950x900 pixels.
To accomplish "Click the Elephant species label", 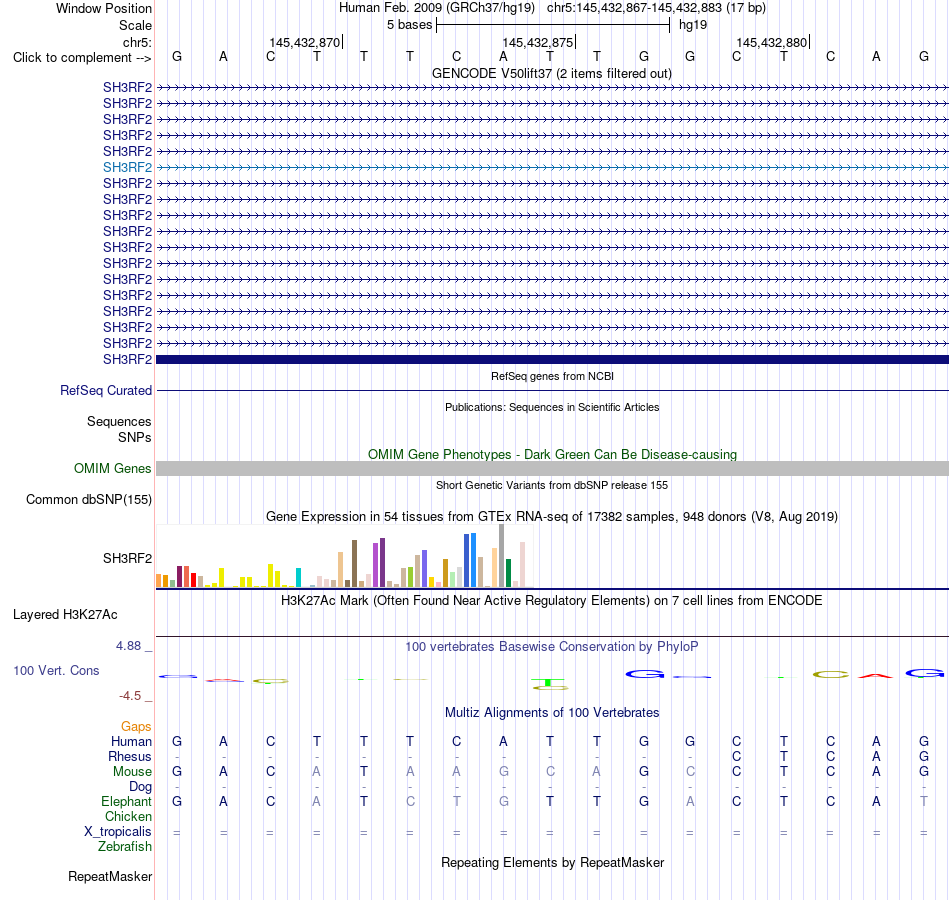I will pyautogui.click(x=126, y=801).
